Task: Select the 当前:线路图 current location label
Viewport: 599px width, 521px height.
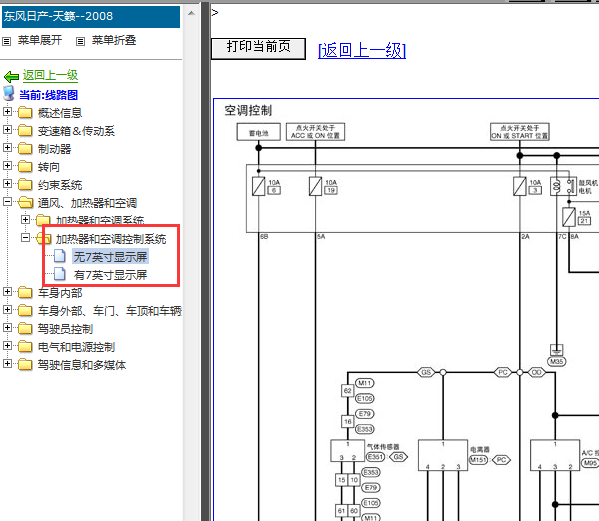Action: [49, 95]
